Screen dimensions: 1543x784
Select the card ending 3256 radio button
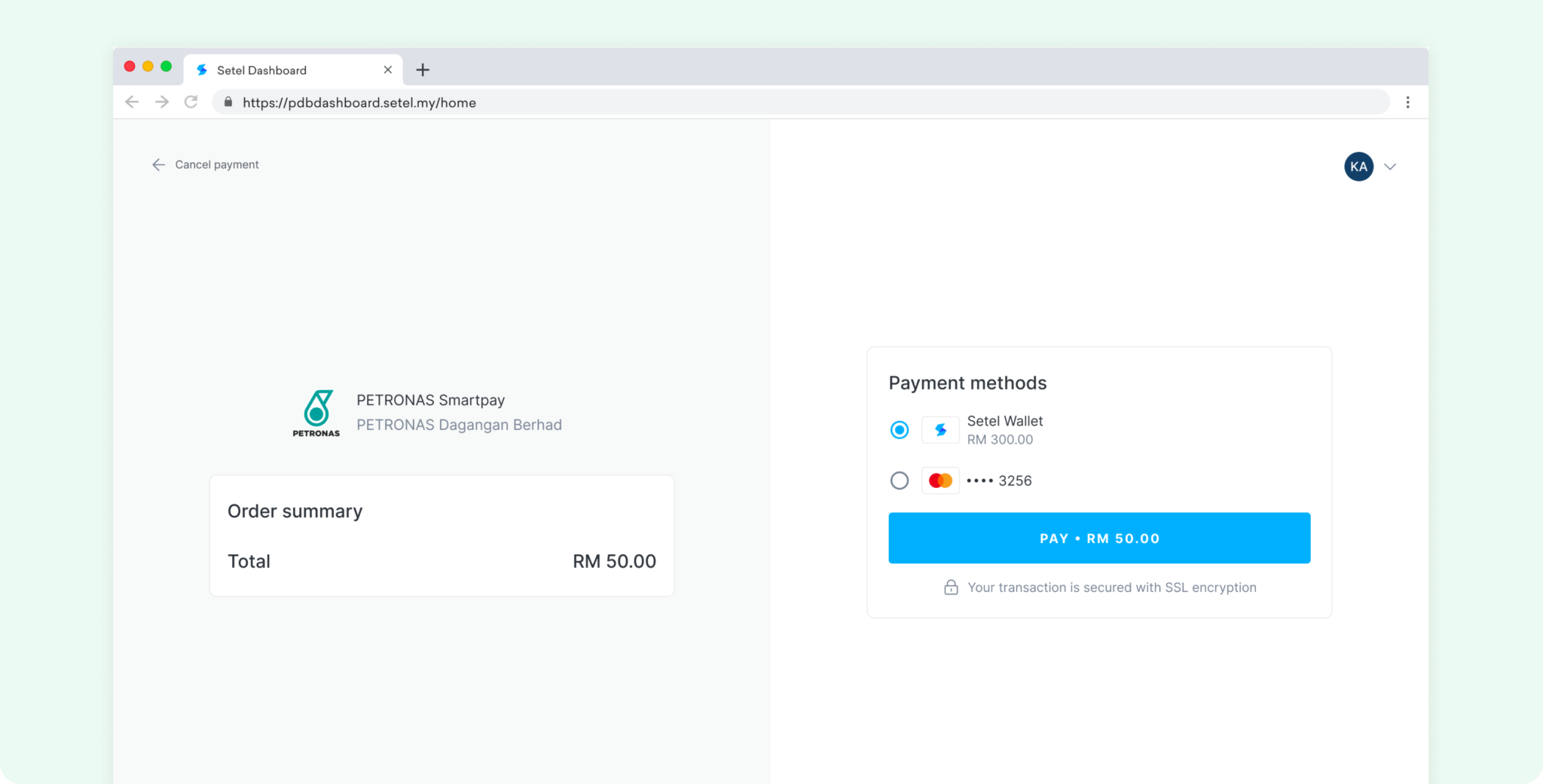tap(899, 480)
